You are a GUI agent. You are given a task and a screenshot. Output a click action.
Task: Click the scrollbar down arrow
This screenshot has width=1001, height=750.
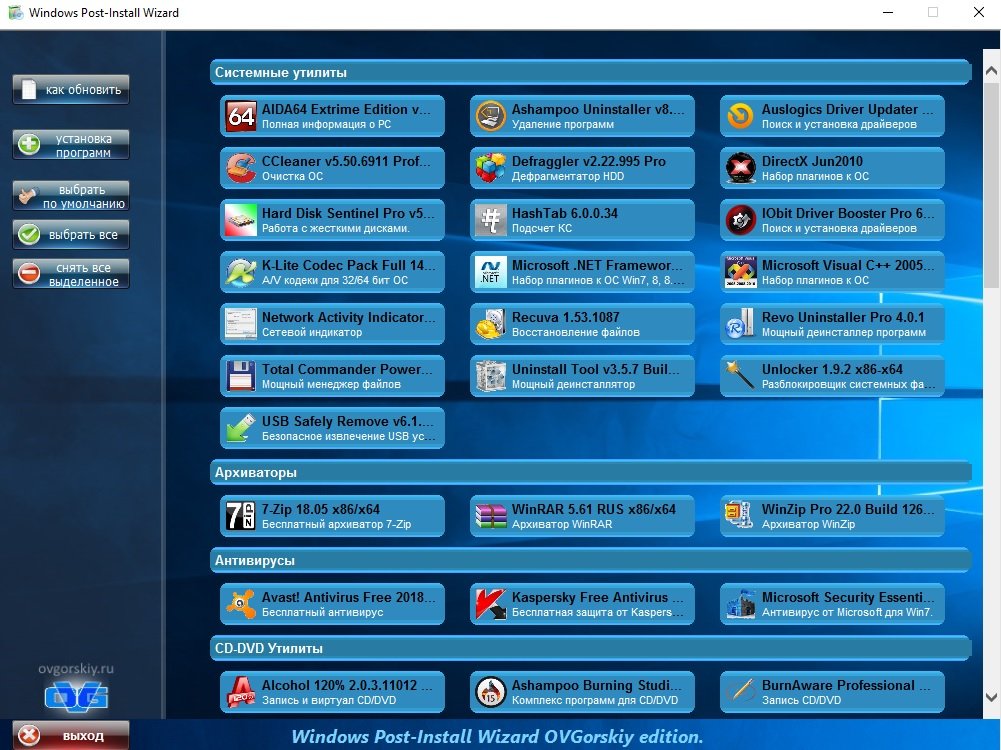click(991, 697)
